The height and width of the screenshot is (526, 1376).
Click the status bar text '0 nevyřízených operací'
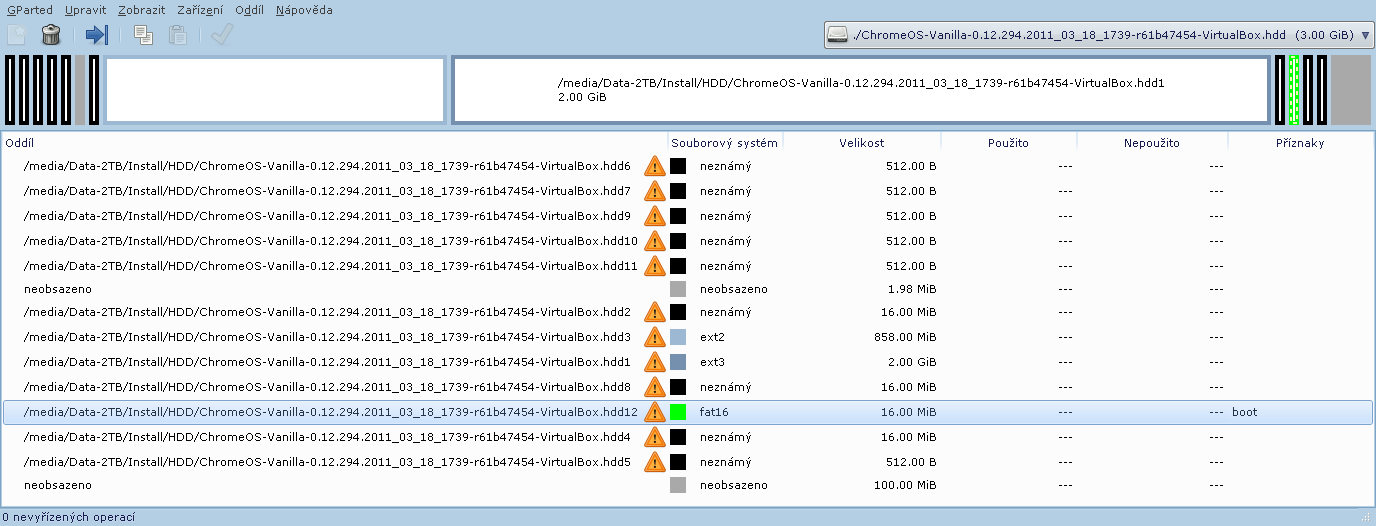tap(69, 517)
